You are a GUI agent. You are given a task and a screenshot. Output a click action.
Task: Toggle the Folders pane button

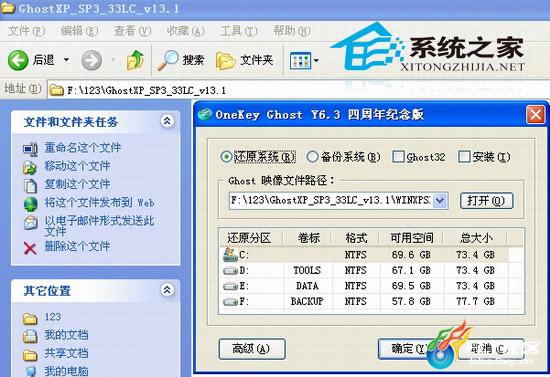tap(244, 60)
